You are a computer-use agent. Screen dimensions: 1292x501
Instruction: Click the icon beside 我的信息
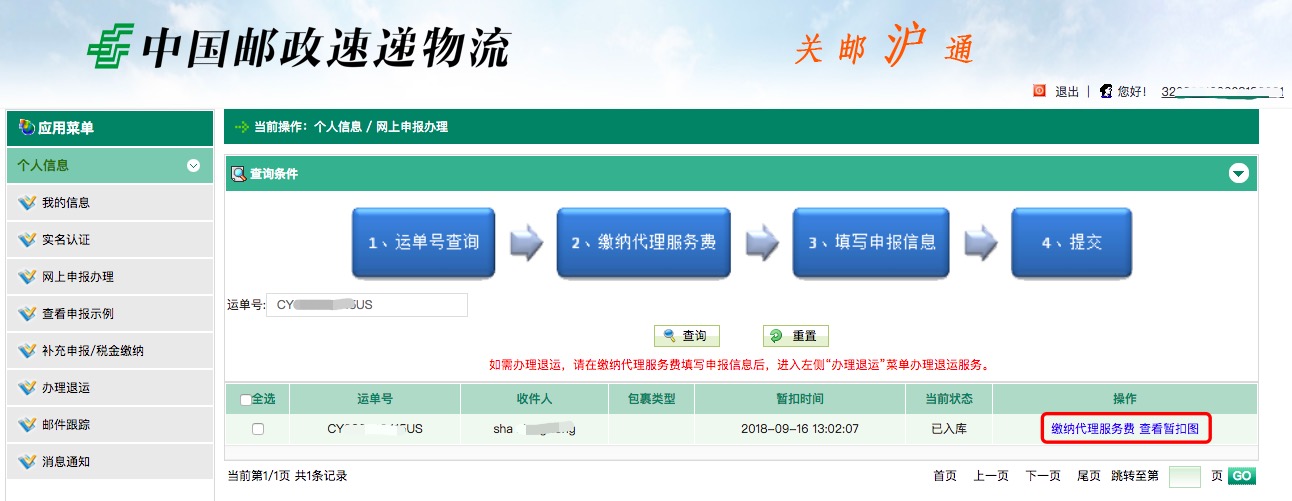pyautogui.click(x=27, y=203)
